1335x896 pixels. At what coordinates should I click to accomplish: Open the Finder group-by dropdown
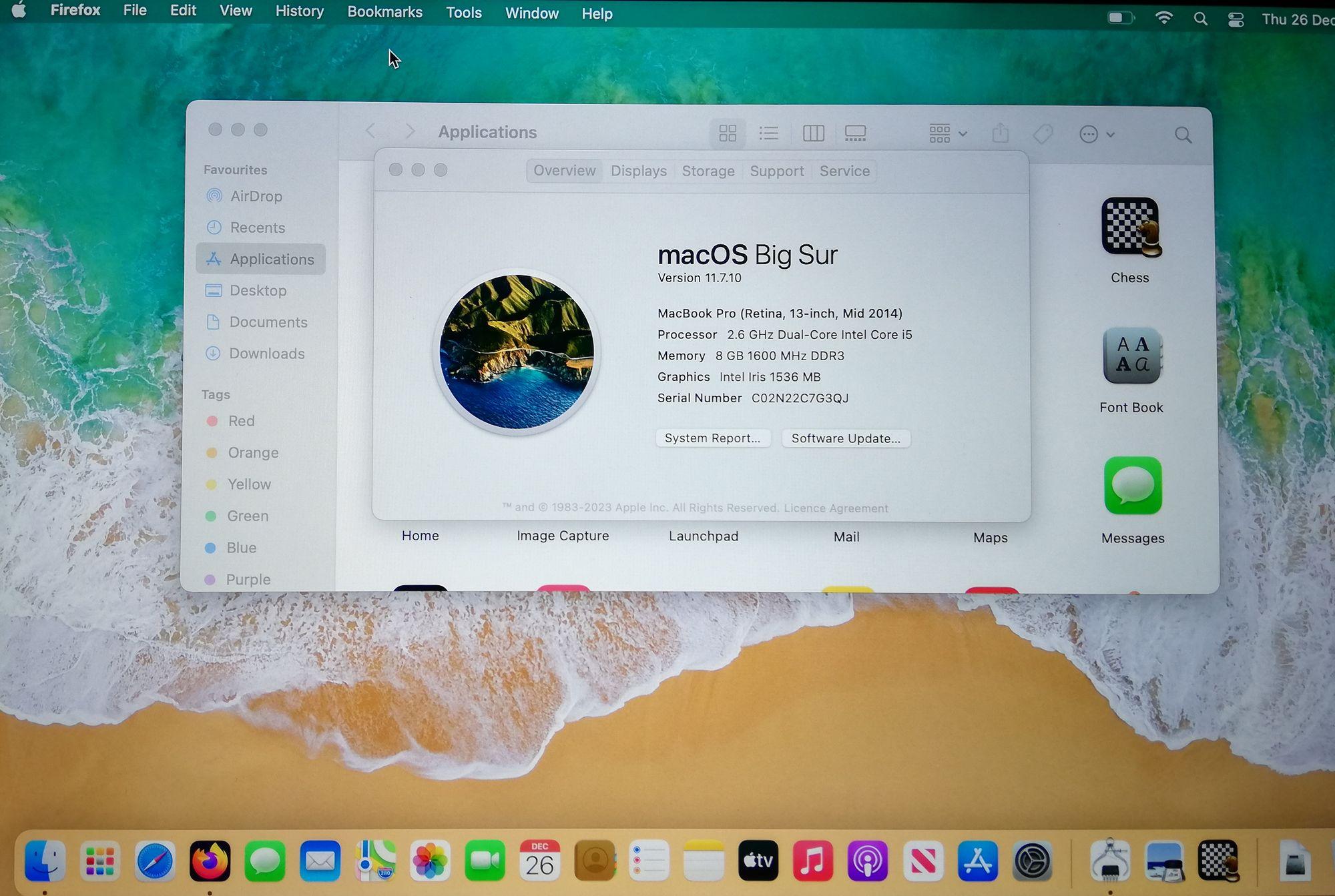948,134
